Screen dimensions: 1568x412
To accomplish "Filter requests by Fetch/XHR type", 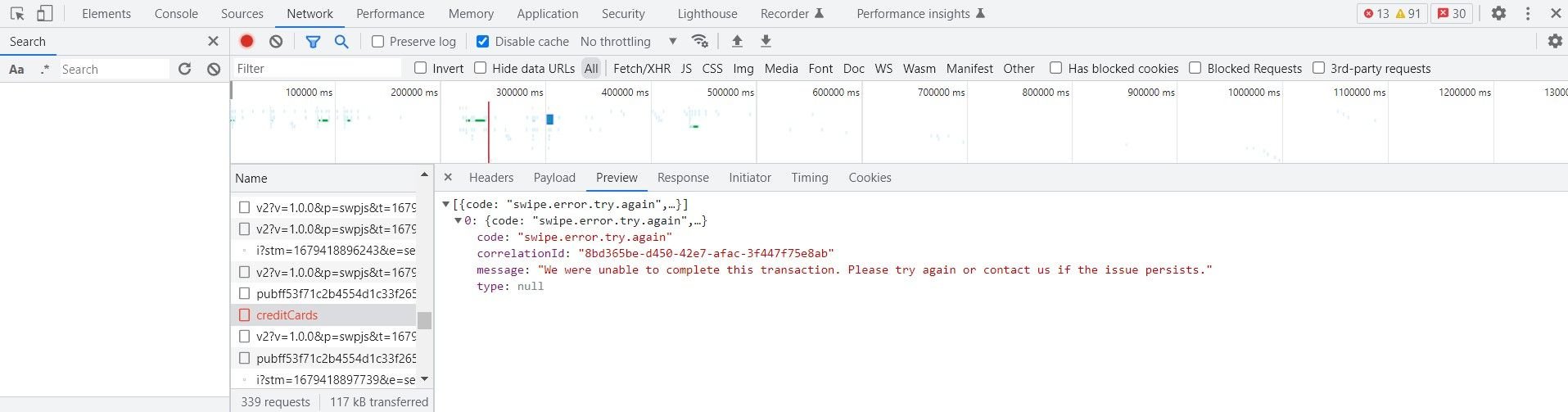I will point(641,69).
